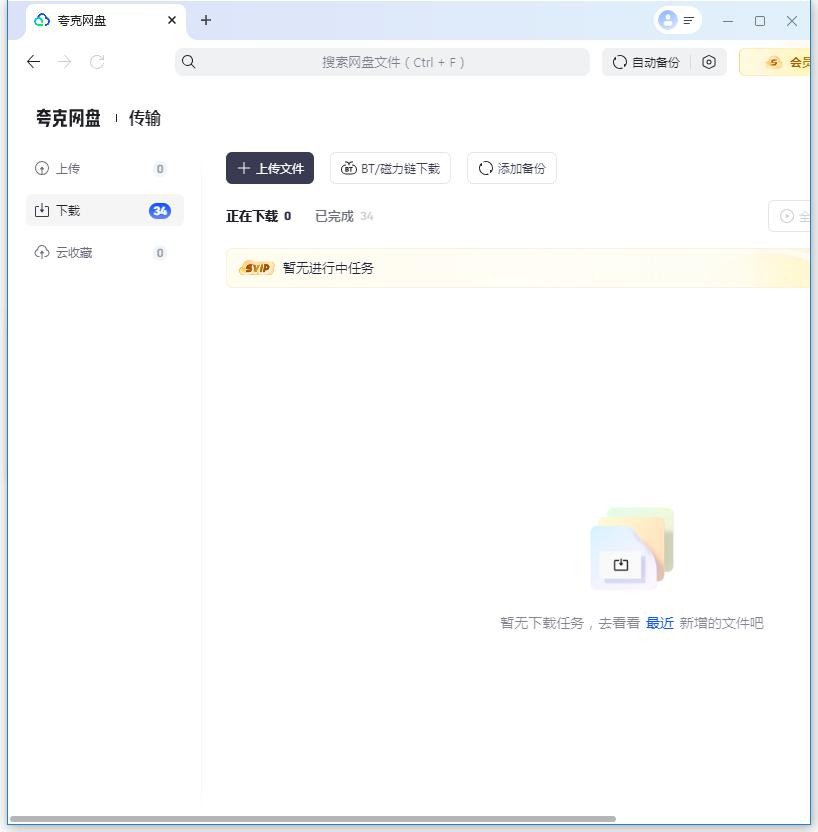Click the BT icon in download button

pos(348,168)
